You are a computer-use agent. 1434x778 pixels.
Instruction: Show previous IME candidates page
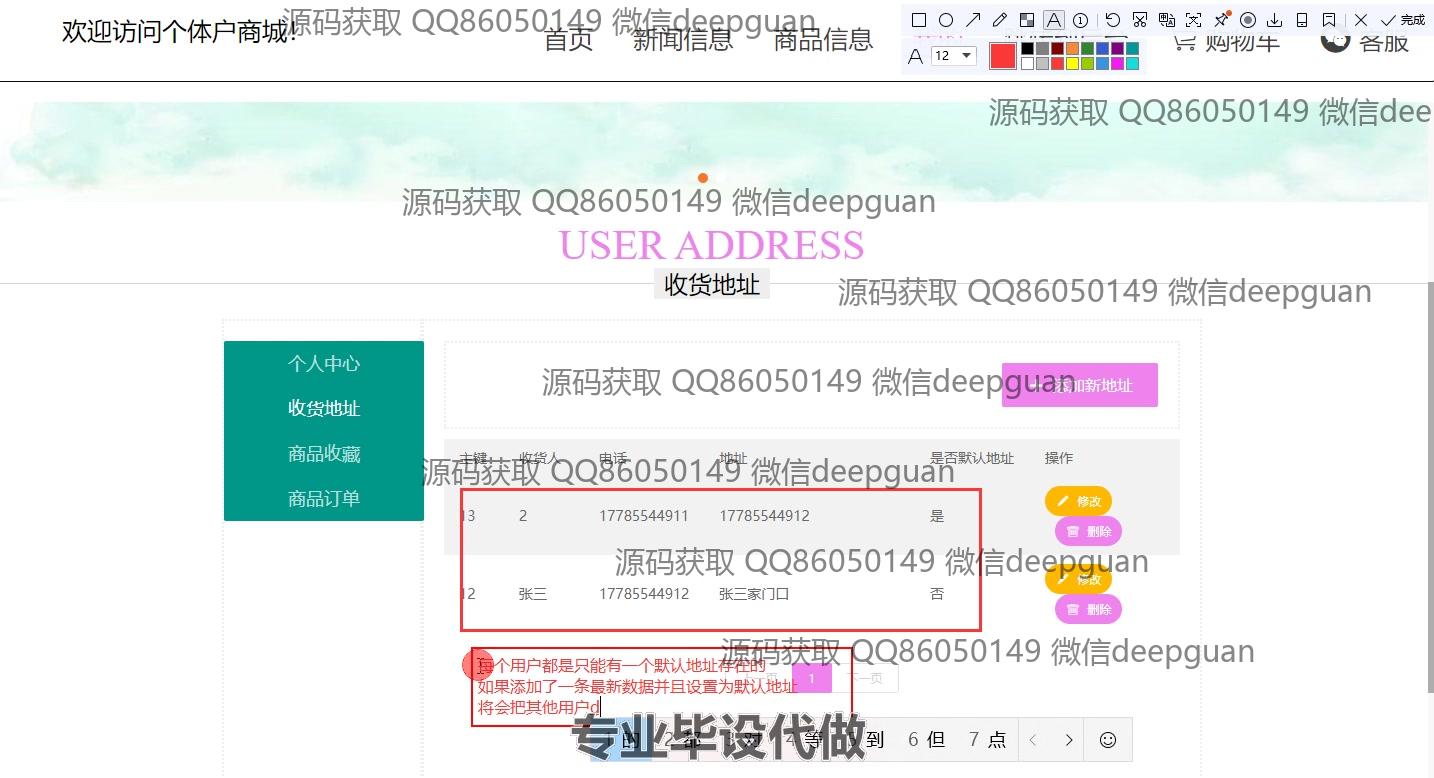(x=1034, y=740)
